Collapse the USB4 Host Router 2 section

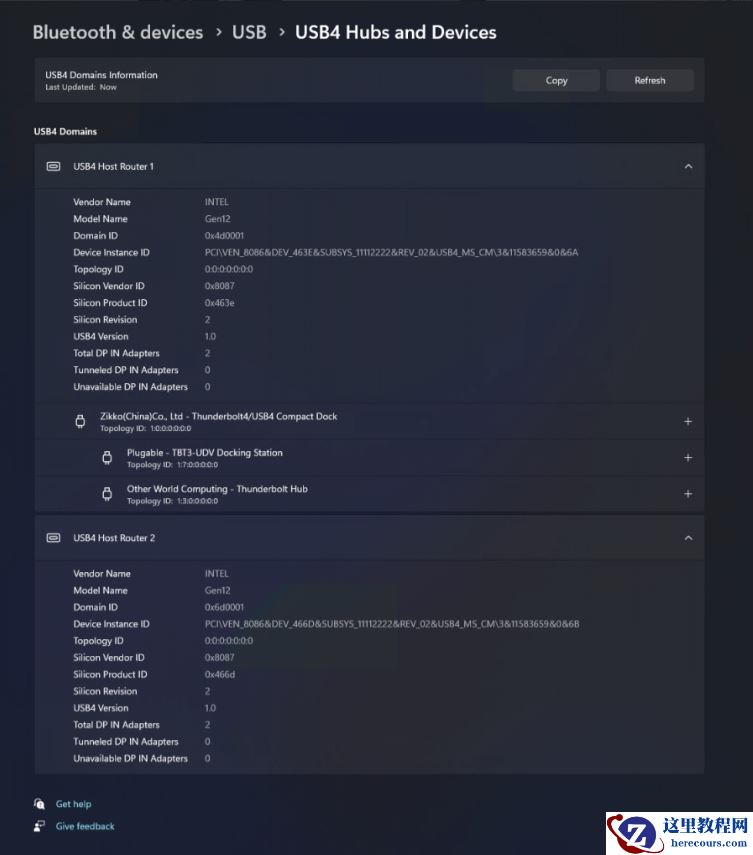(688, 538)
